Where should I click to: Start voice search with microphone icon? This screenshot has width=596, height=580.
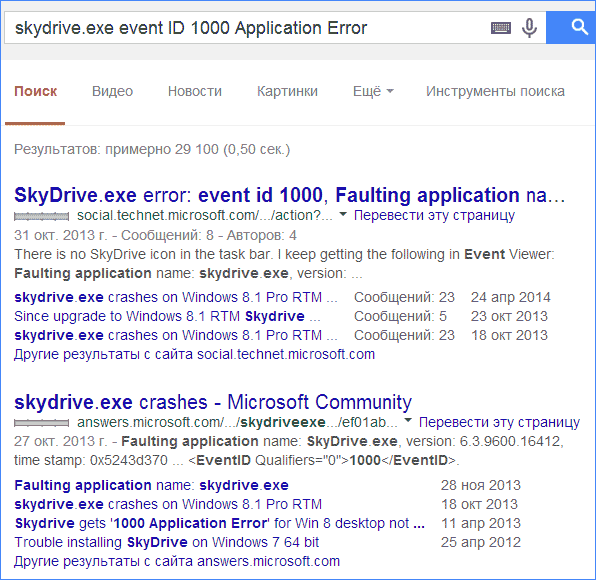click(529, 28)
